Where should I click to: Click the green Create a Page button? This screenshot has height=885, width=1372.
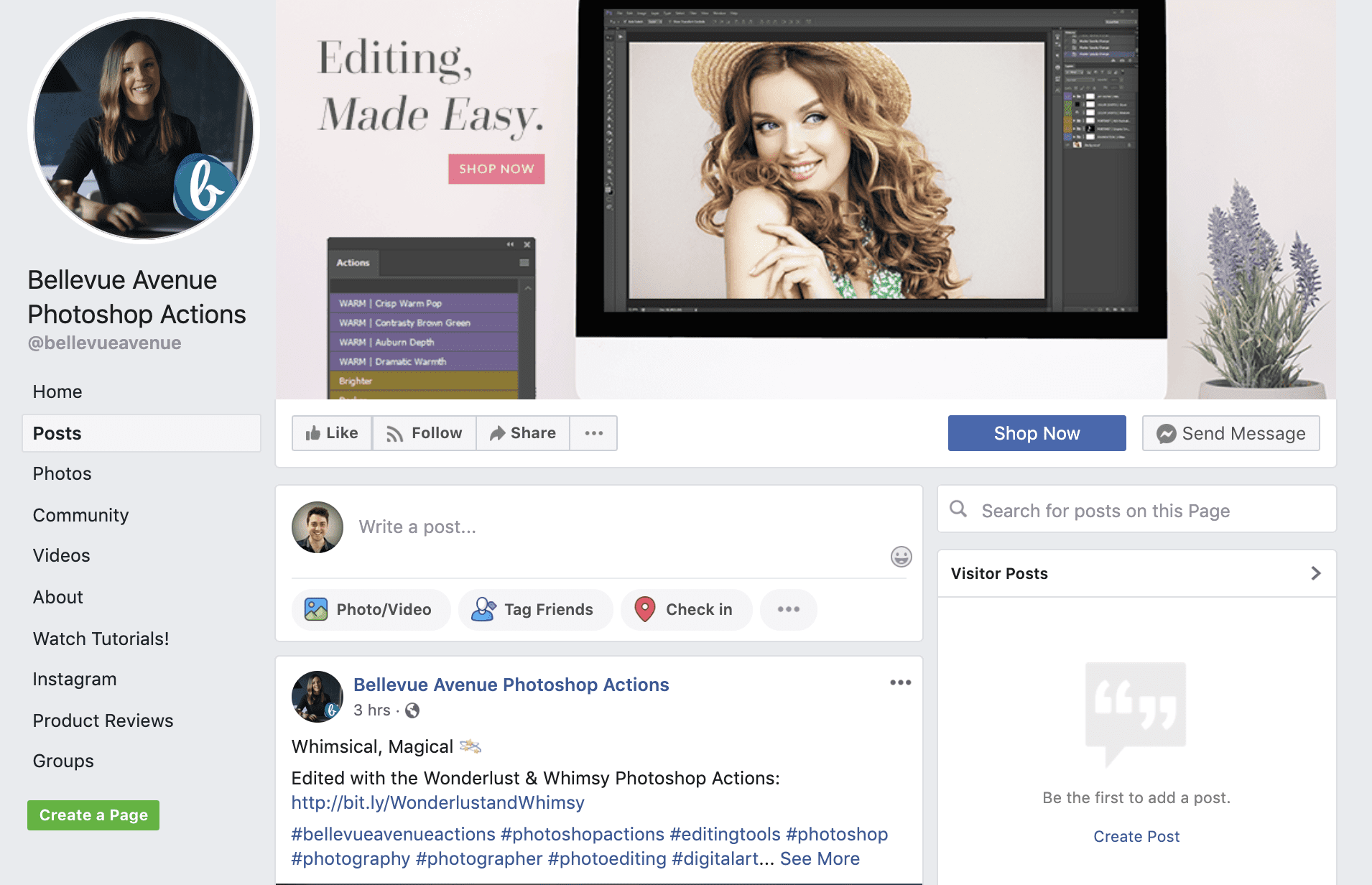tap(93, 815)
